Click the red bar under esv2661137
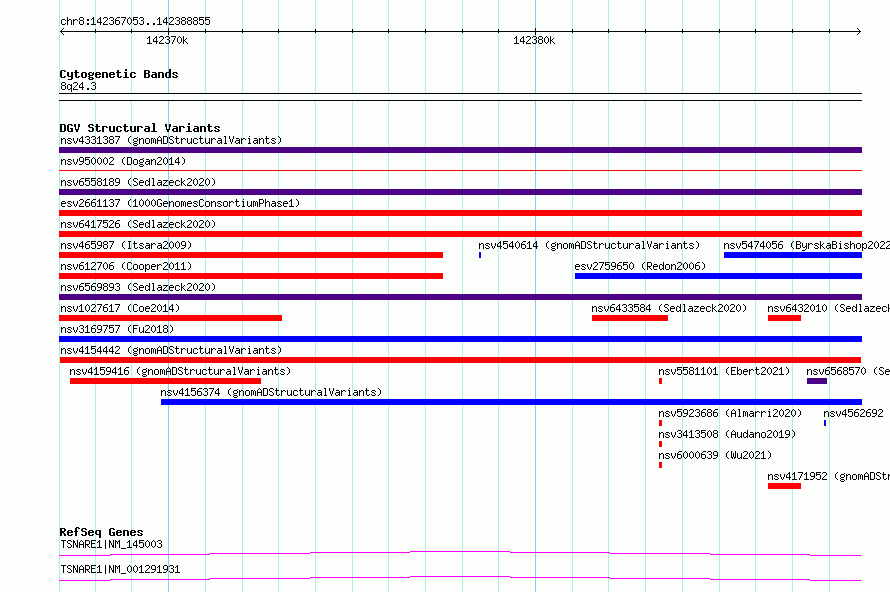 coord(460,213)
